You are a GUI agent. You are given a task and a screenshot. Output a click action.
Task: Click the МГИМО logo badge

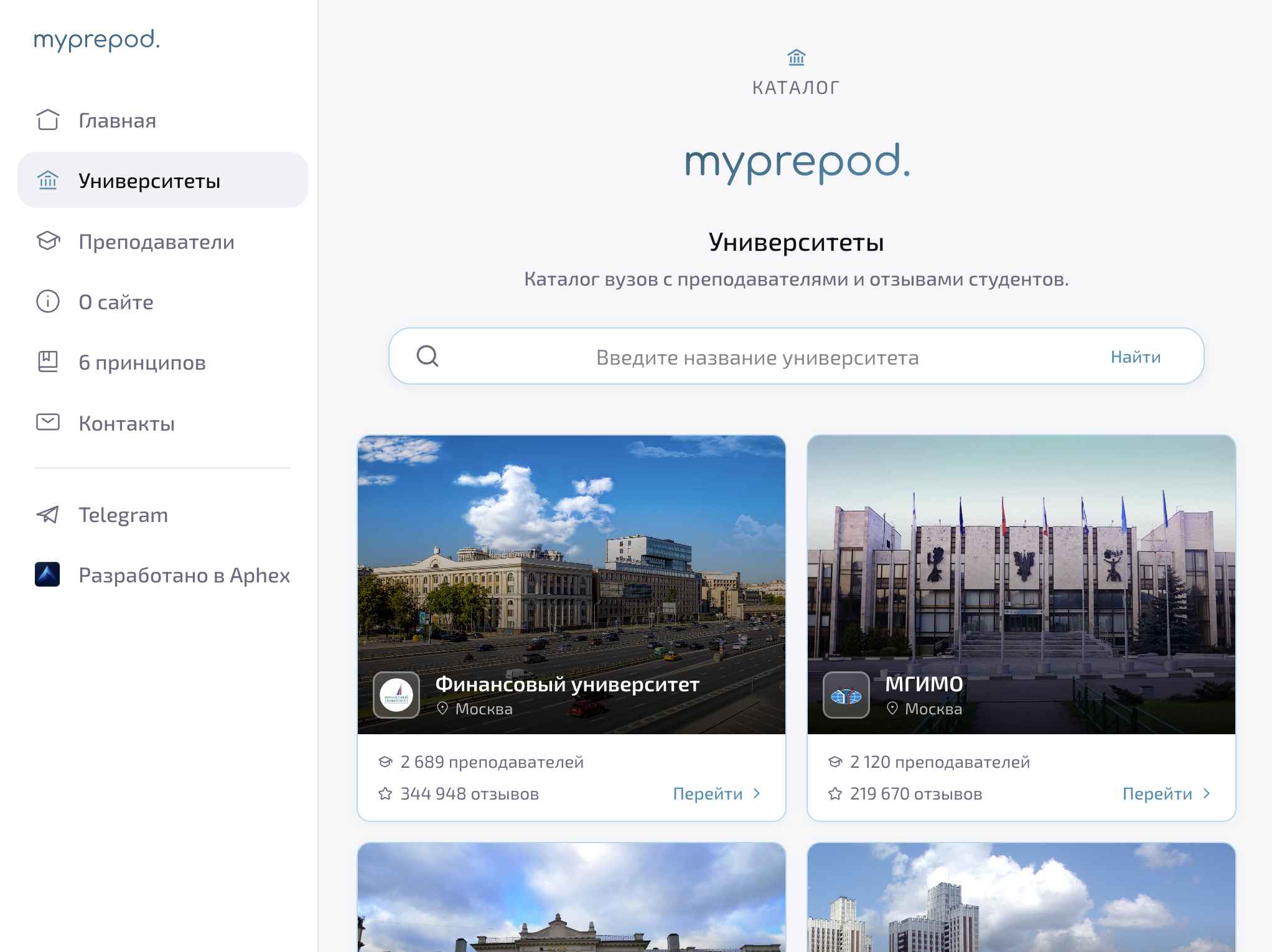coord(846,695)
